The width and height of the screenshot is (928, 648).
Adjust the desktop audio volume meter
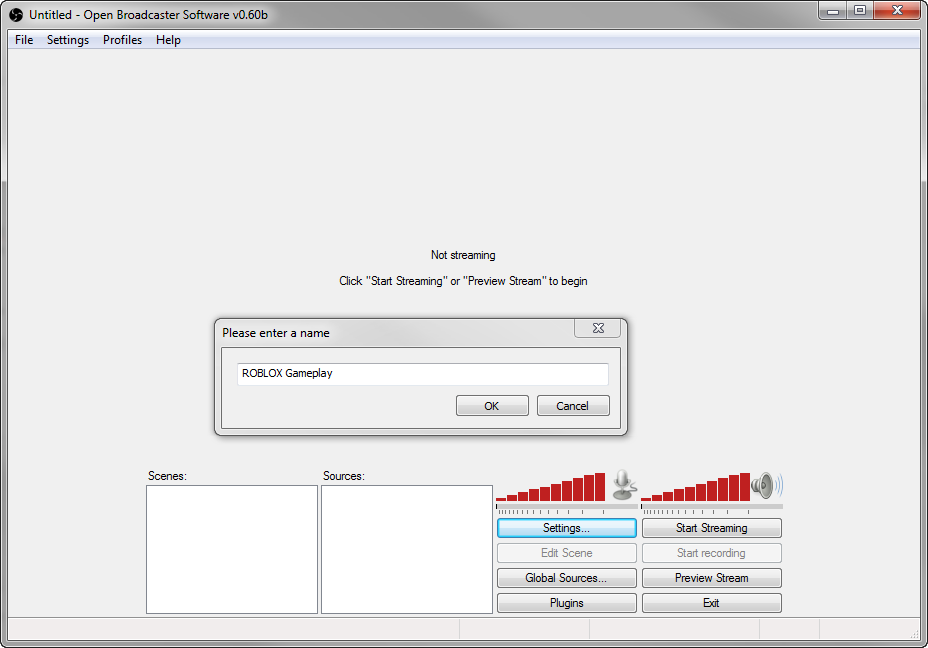coord(695,487)
